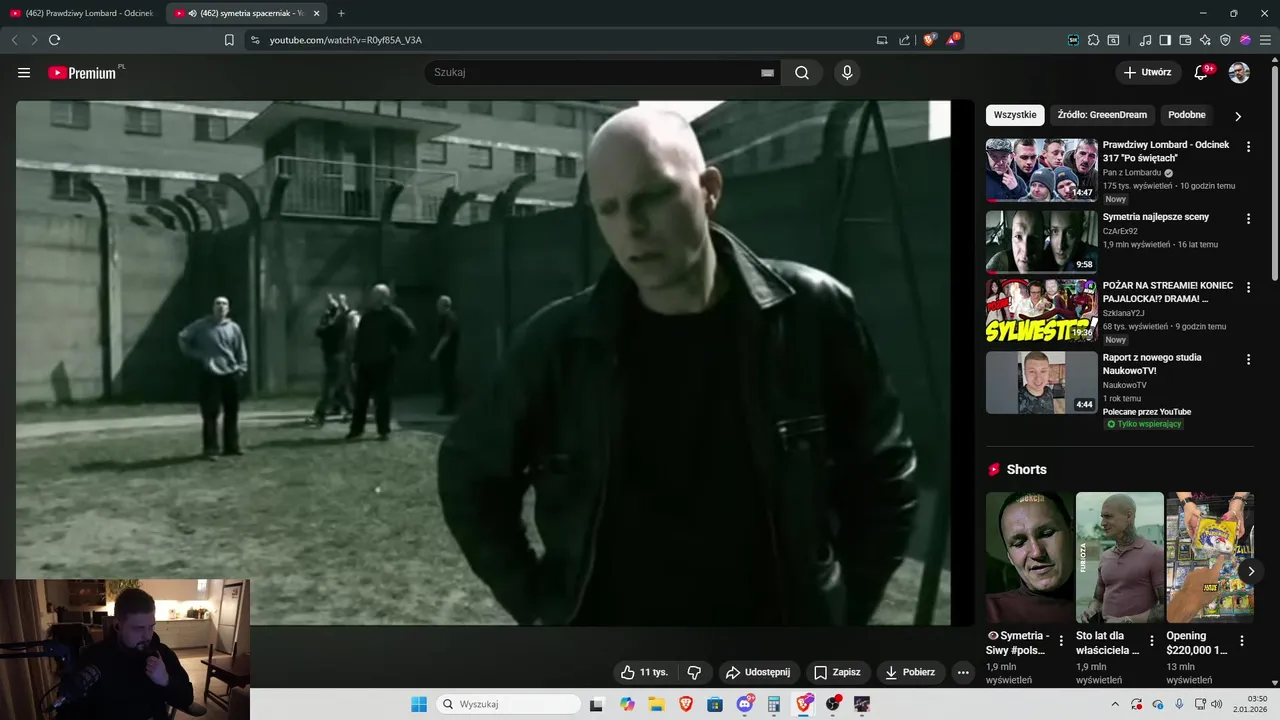Bookmark this page icon in address bar
Viewport: 1280px width, 720px height.
click(x=229, y=40)
